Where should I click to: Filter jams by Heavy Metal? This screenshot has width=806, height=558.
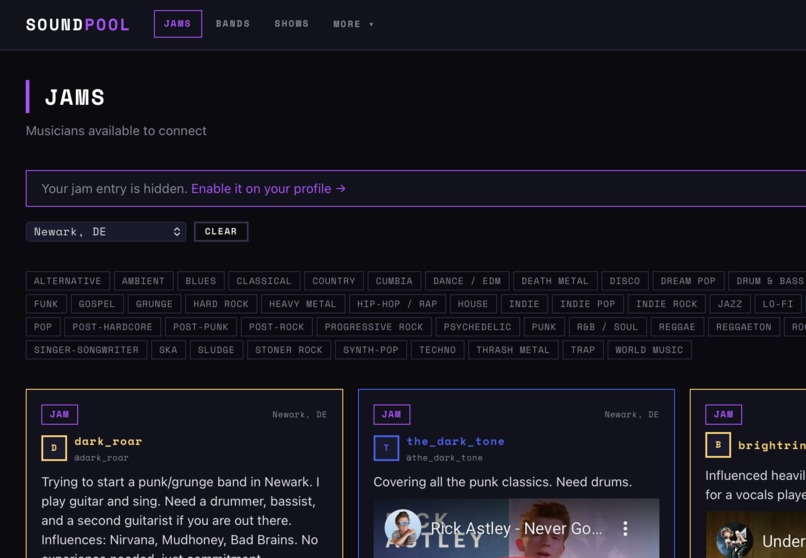(x=303, y=304)
